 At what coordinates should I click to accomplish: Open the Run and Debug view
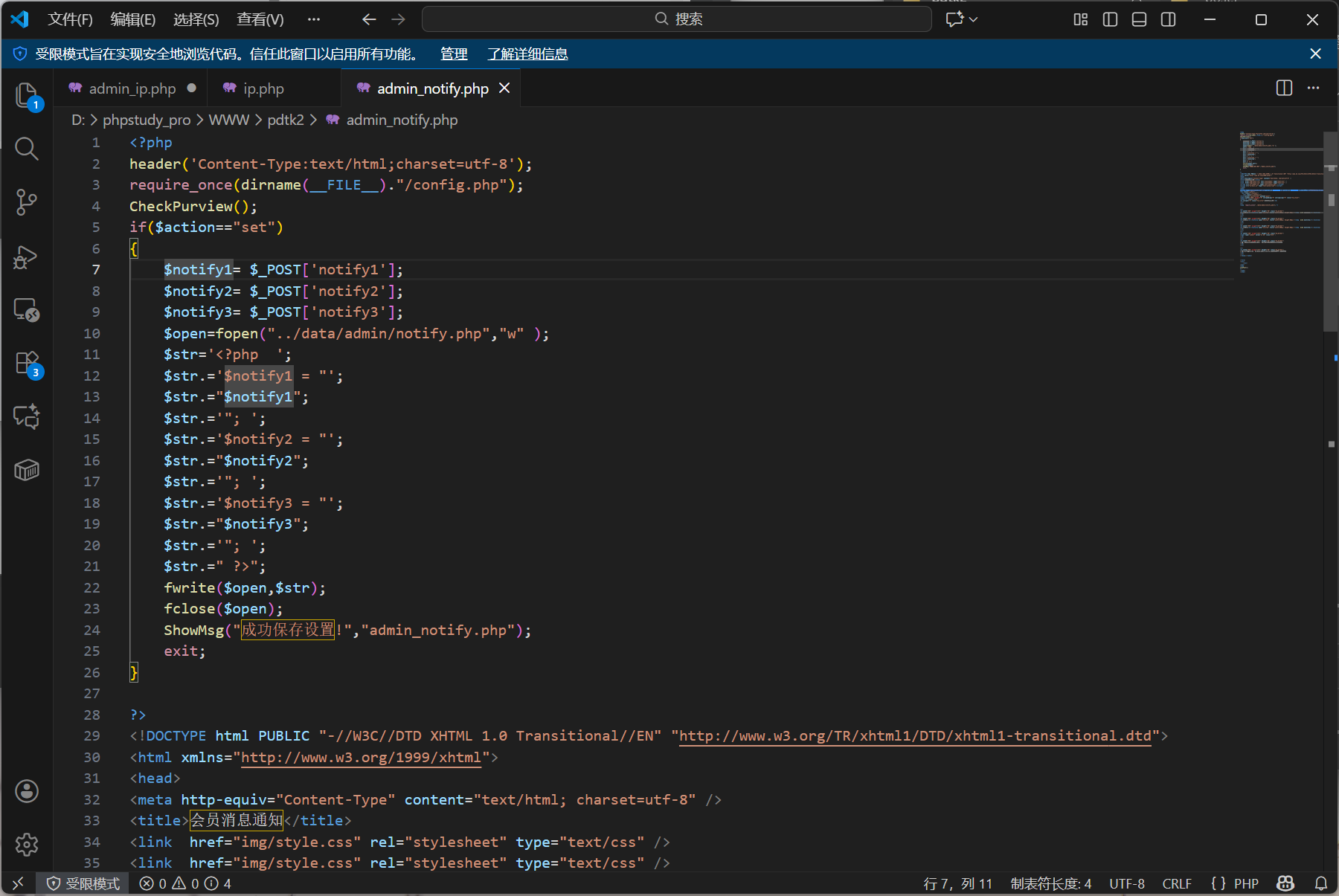[x=27, y=257]
